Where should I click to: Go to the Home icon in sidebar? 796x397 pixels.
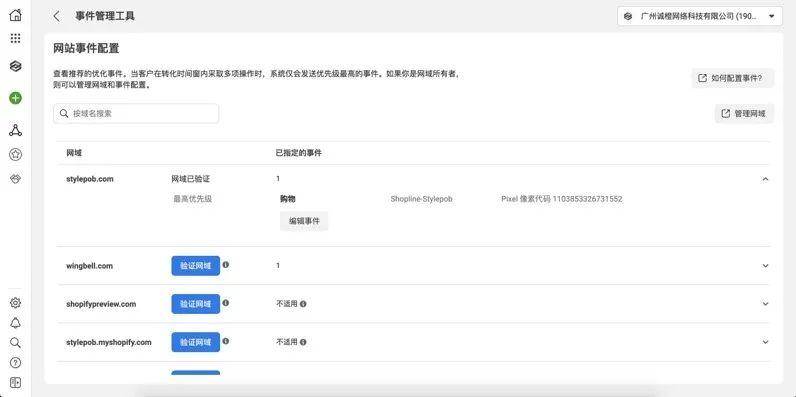(x=16, y=15)
